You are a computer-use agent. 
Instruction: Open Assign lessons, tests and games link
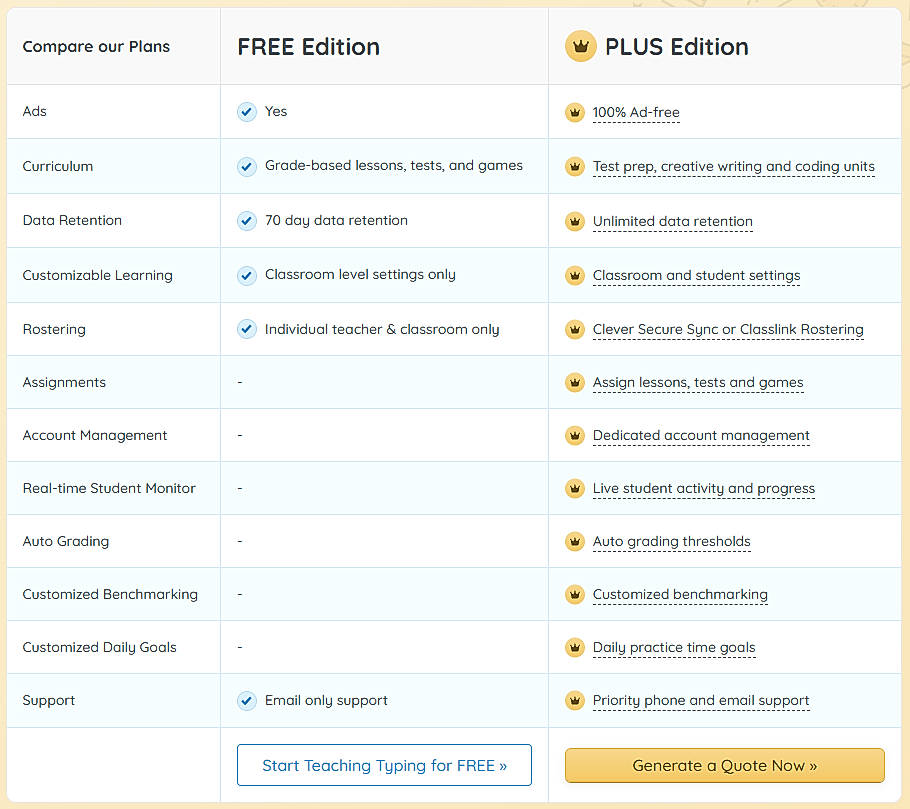click(x=698, y=382)
